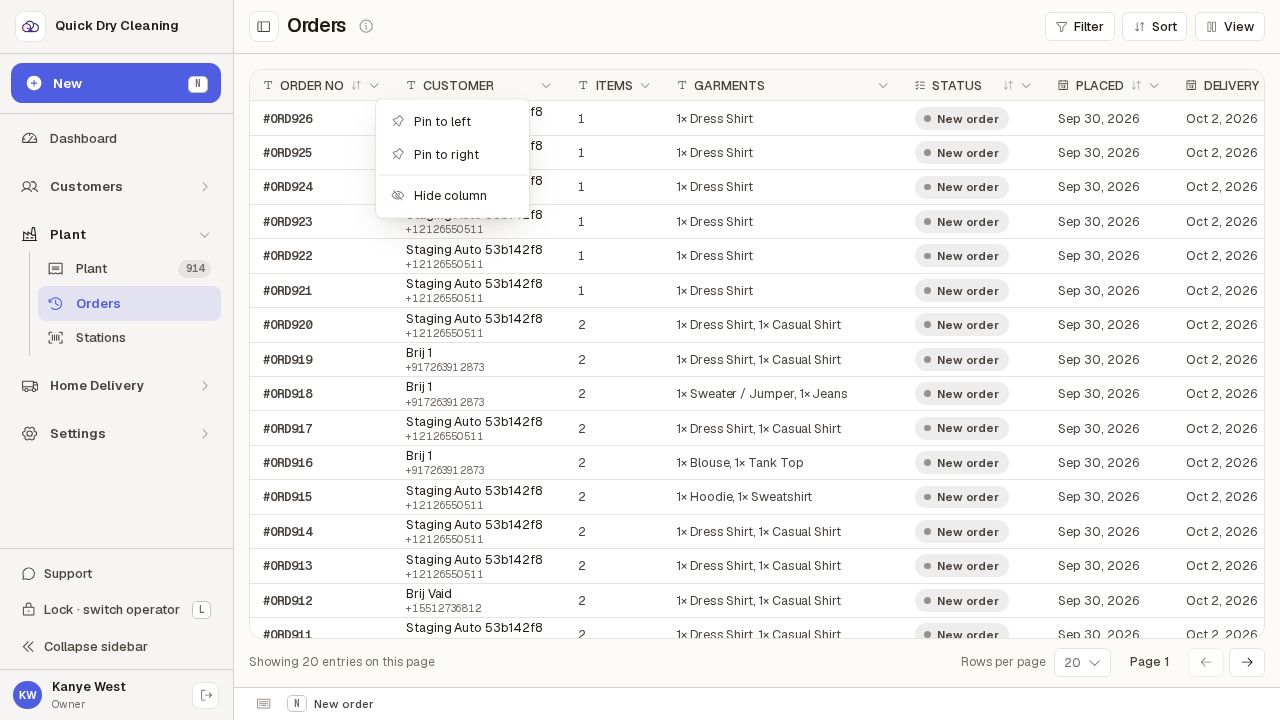Open the PLACED column chevron menu
Viewport: 1280px width, 720px height.
pos(1154,86)
